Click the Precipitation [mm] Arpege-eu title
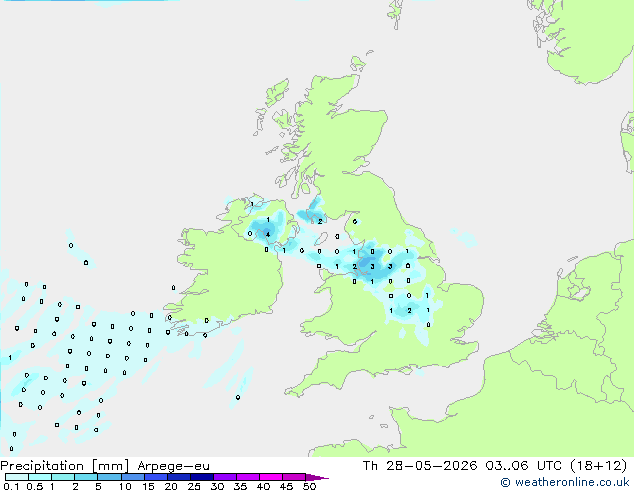The image size is (634, 490). point(105,466)
